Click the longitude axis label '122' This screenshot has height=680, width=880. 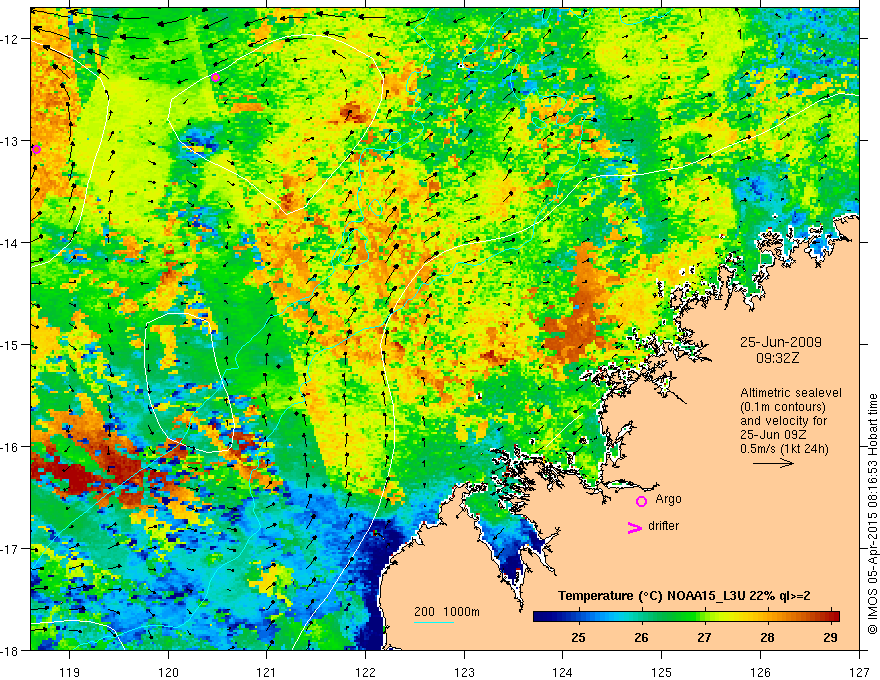click(365, 673)
